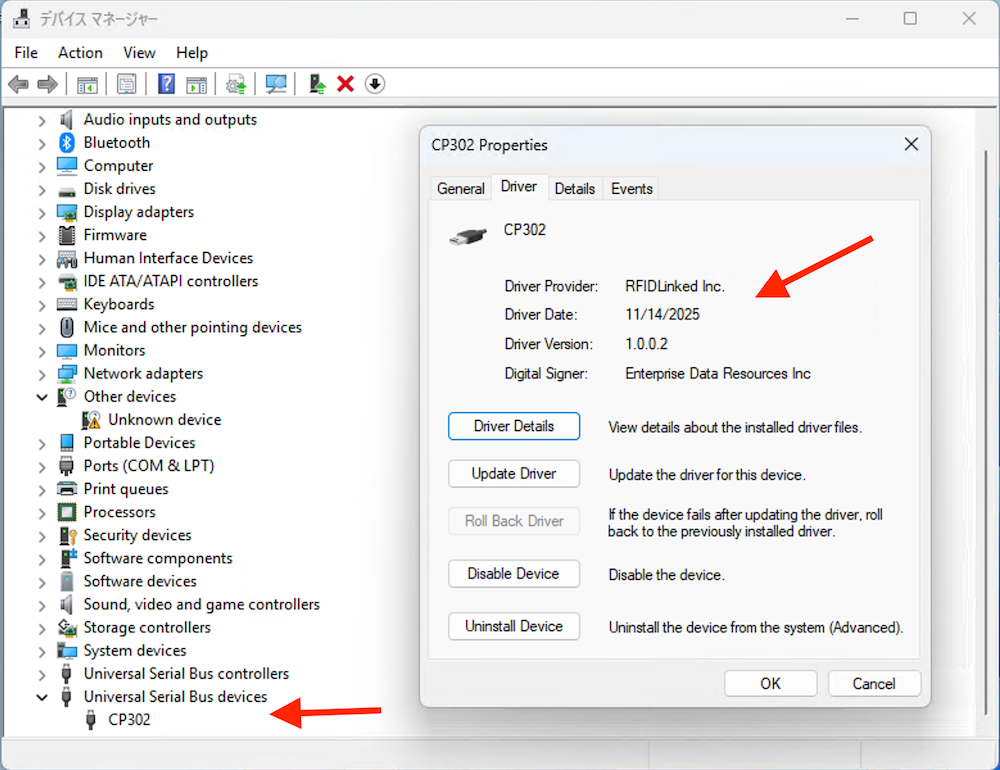Click the Properties toolbar icon
Screen dimensions: 1000x770
127,84
